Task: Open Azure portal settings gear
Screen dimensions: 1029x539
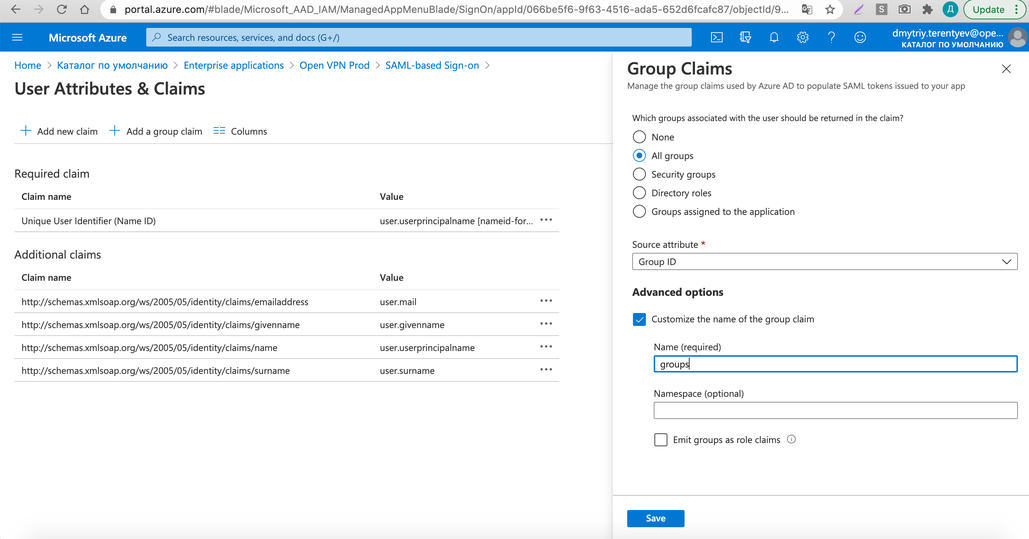Action: pos(803,37)
